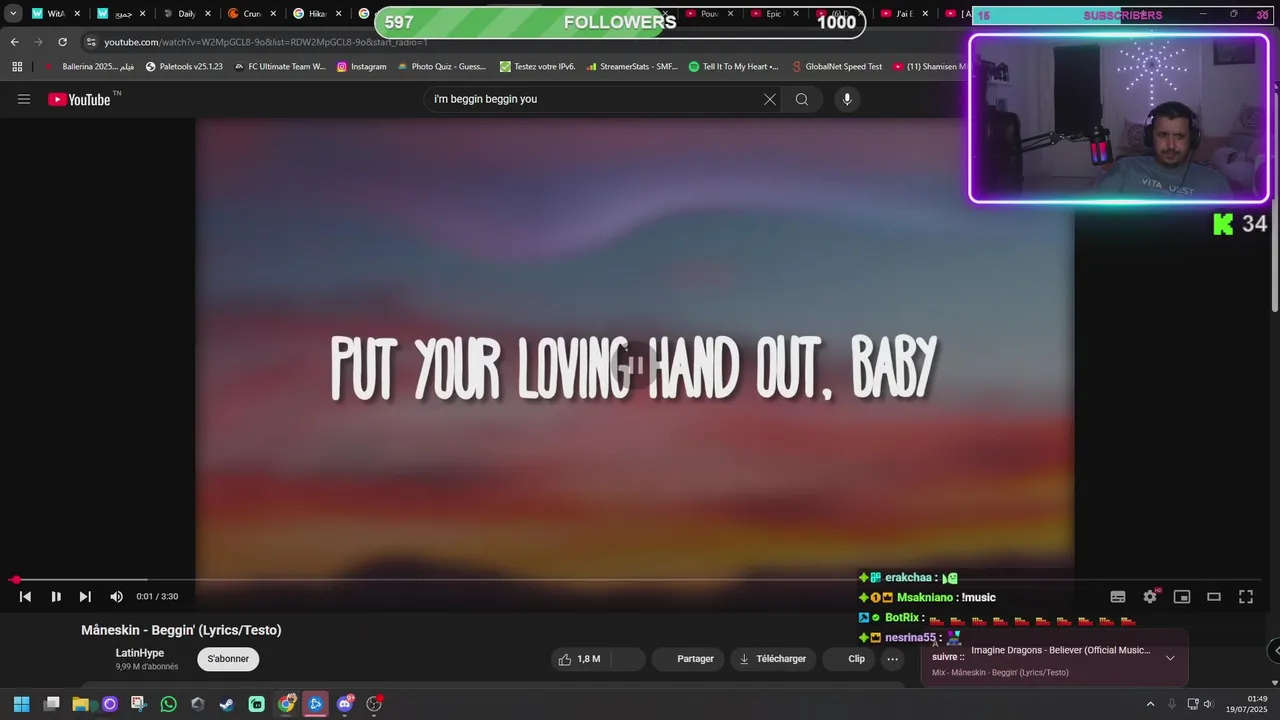Click the streamer webcam overlay
Viewport: 1280px width, 720px height.
[1119, 119]
